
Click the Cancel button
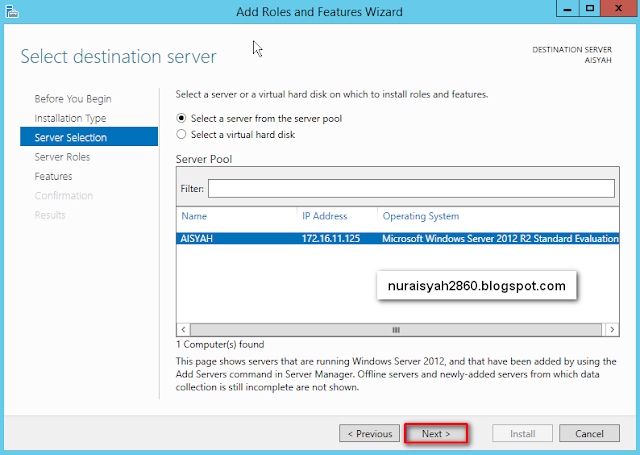[589, 433]
